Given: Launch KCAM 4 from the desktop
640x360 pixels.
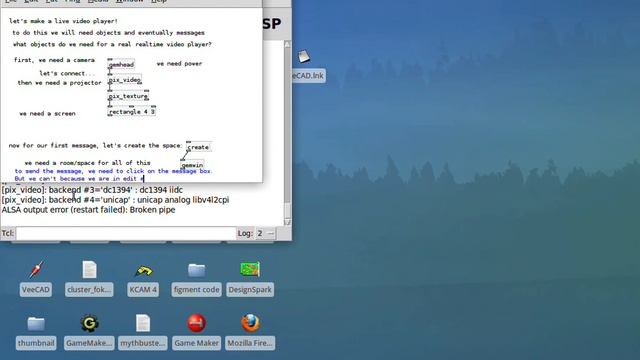Looking at the screenshot, I should [x=143, y=278].
